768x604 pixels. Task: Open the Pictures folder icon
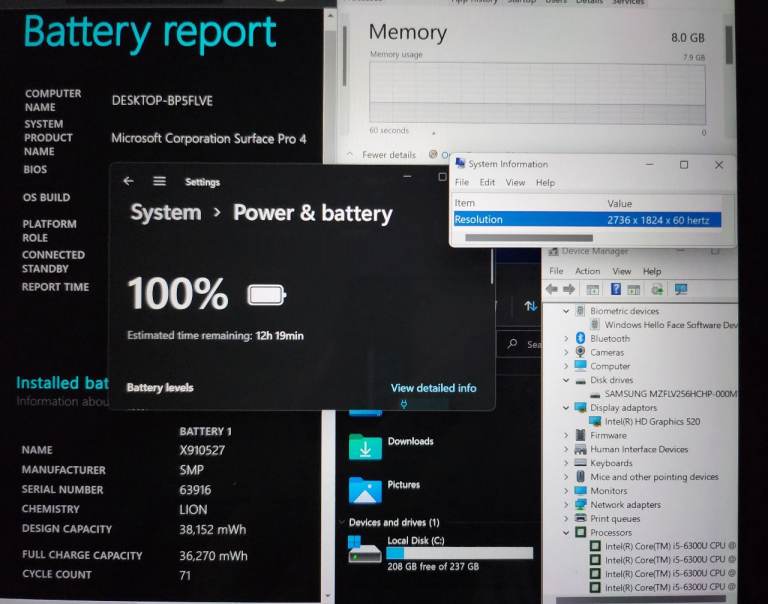click(365, 489)
